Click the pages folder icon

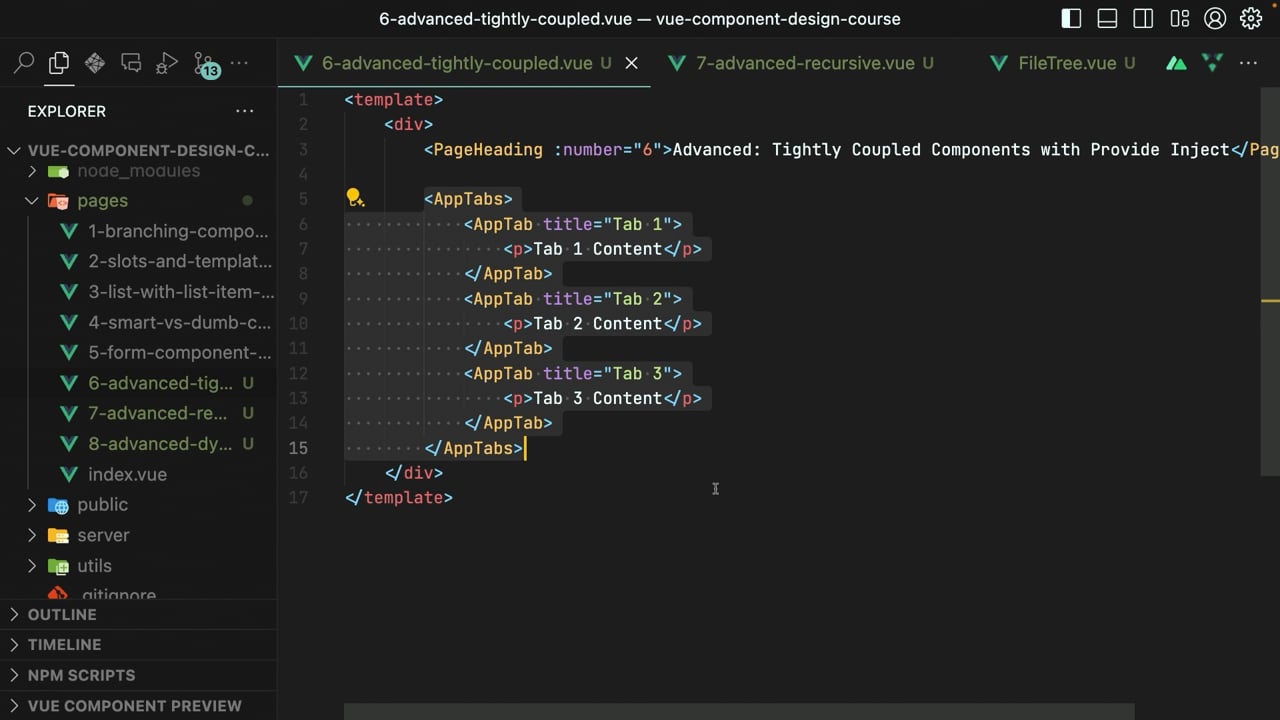[x=59, y=200]
